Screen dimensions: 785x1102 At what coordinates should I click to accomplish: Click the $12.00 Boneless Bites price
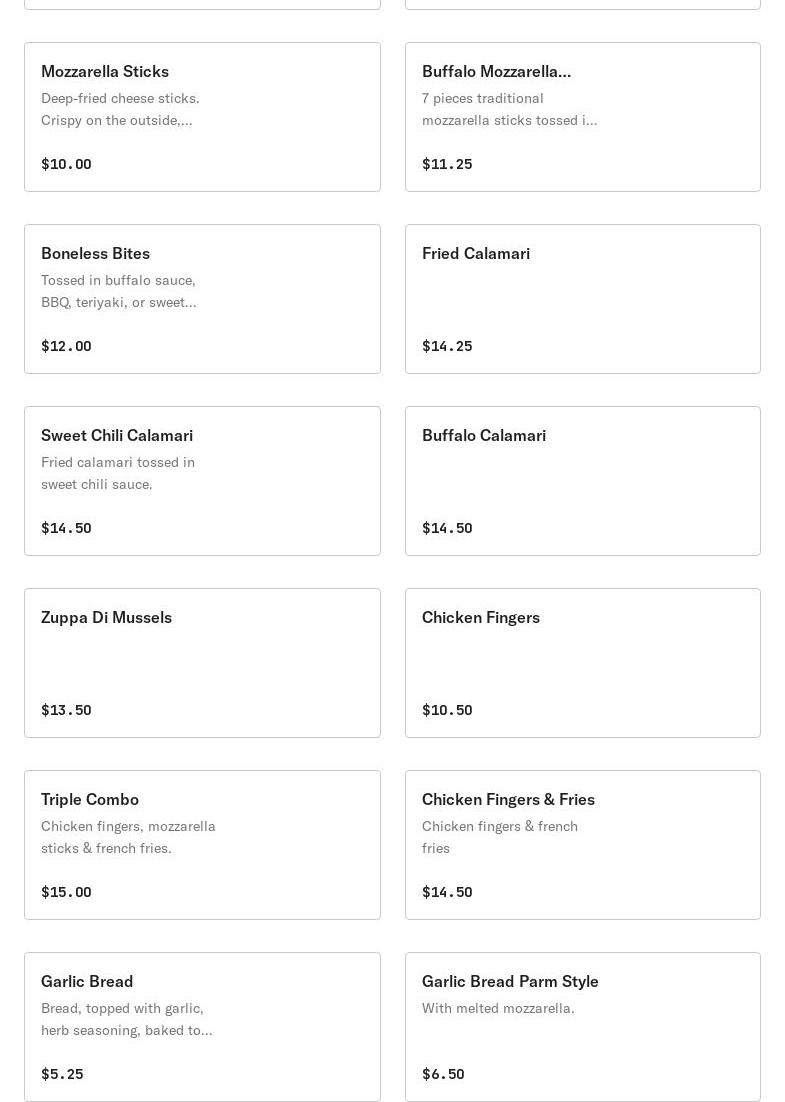pyautogui.click(x=66, y=346)
